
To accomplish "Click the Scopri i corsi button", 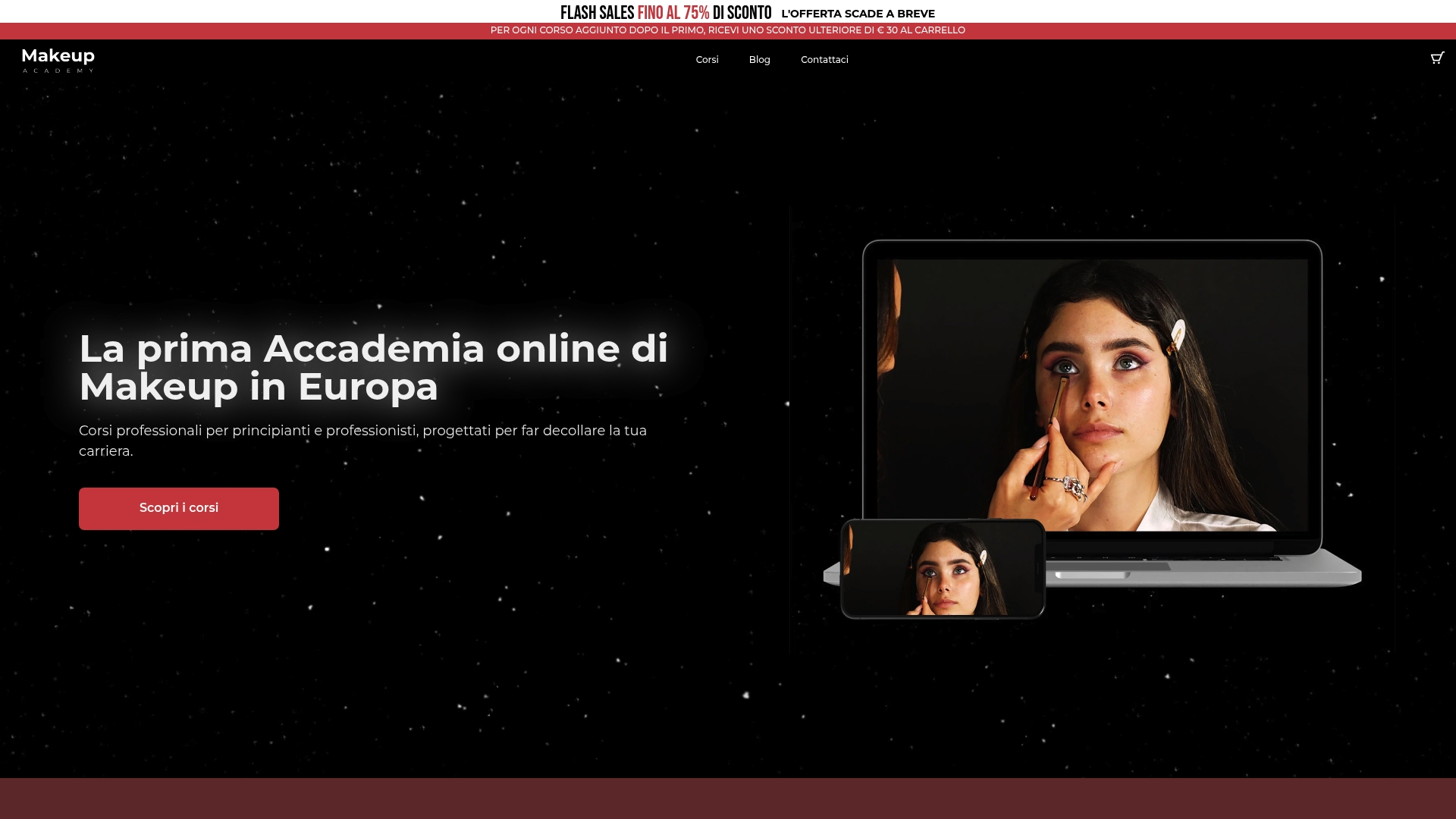I will point(179,508).
